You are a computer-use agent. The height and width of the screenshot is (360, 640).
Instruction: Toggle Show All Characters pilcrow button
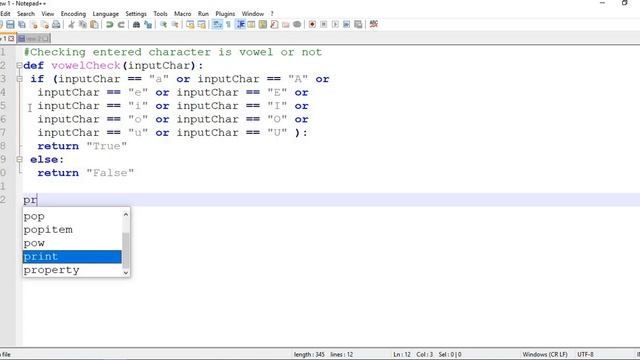(x=228, y=24)
